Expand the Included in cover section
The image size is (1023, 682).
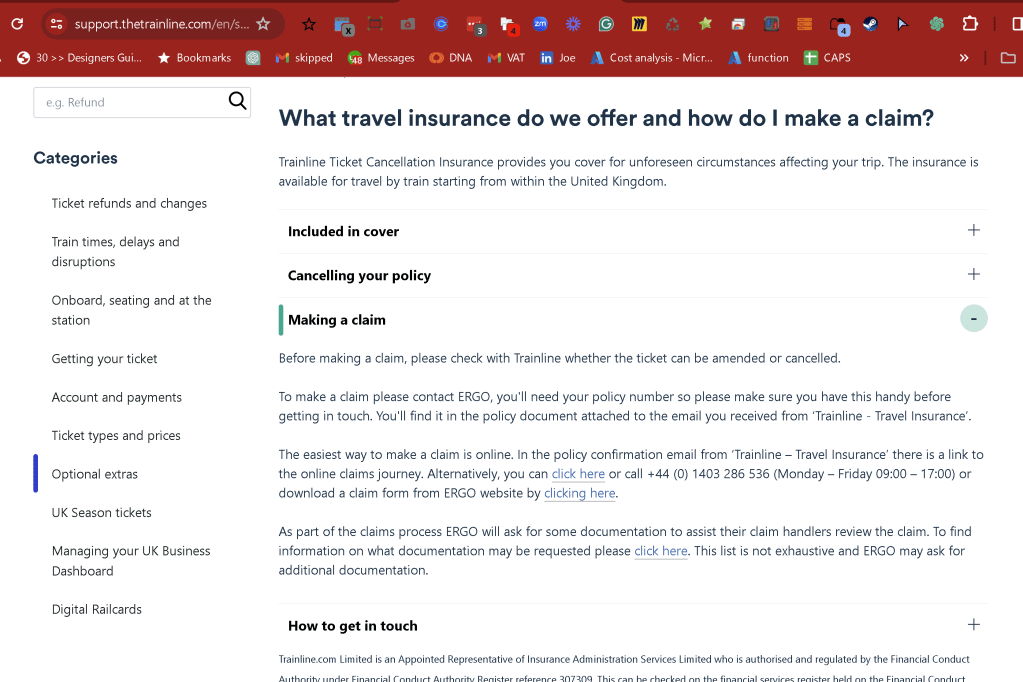(x=973, y=230)
